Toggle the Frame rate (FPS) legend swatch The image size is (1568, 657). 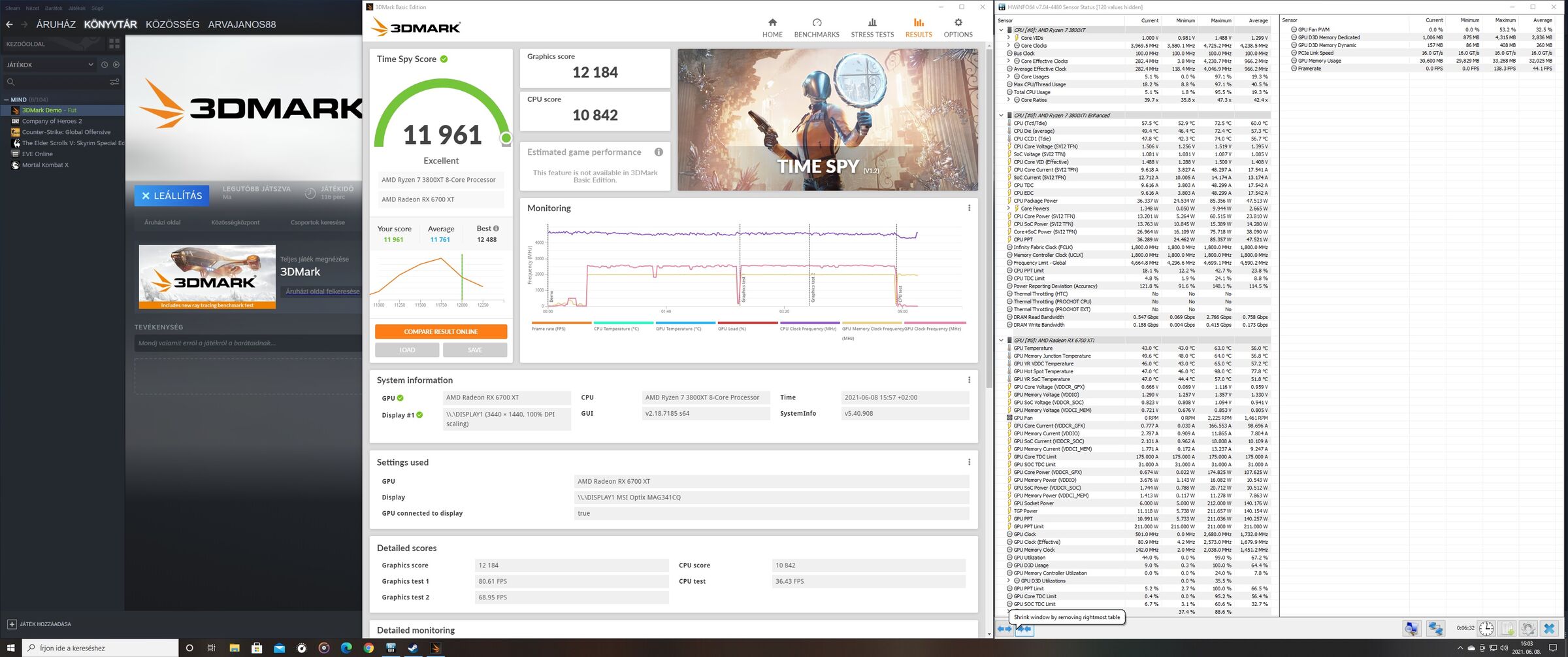[x=561, y=322]
